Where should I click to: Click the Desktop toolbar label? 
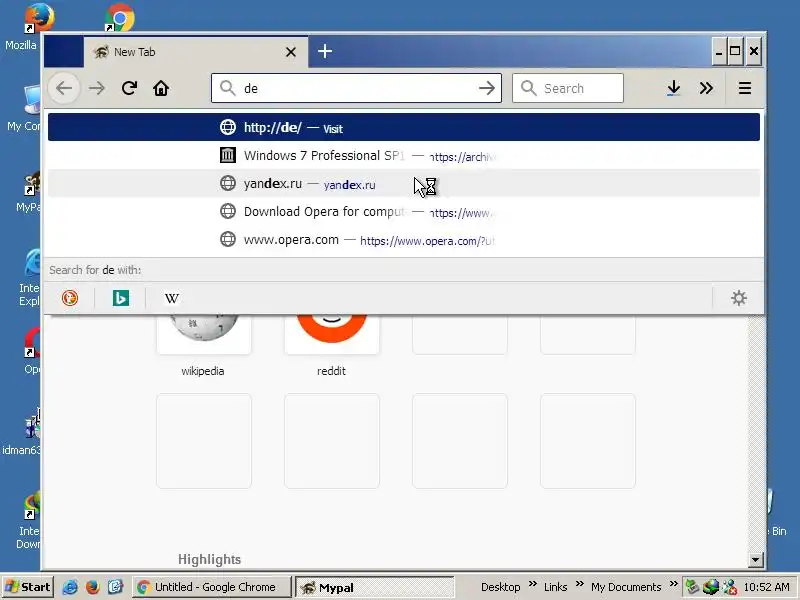coord(501,587)
